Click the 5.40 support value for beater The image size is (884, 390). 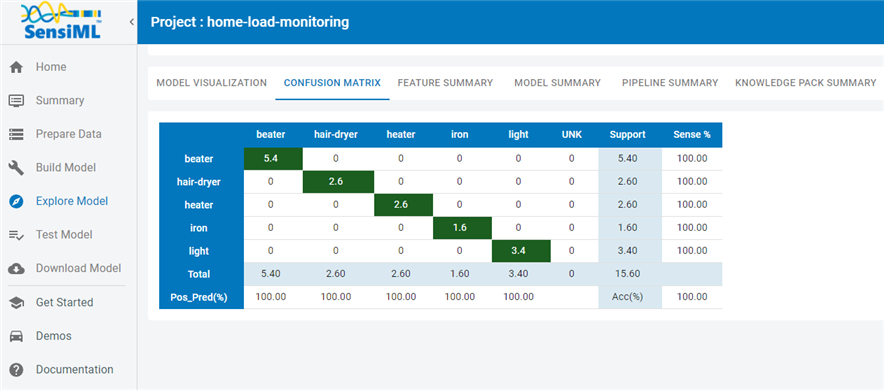(x=627, y=158)
